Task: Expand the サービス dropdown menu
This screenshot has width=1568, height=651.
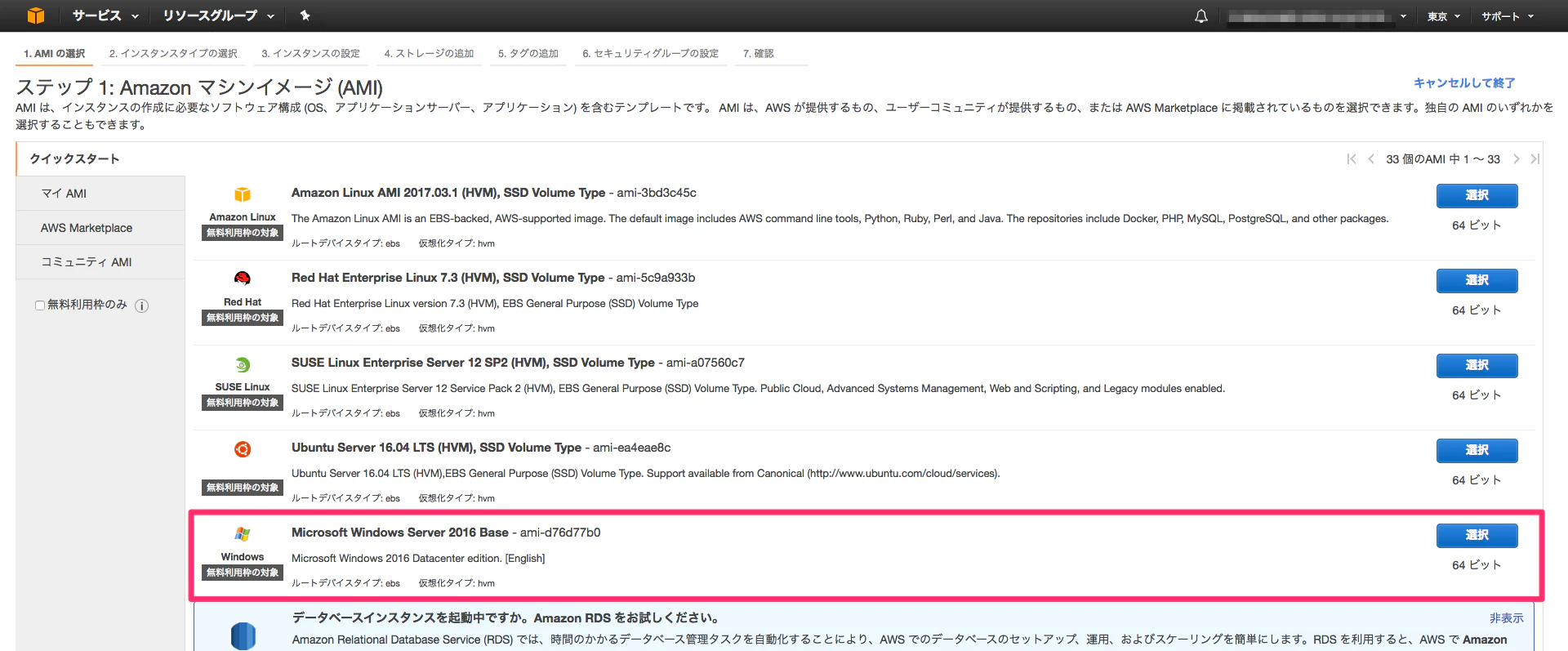Action: coord(105,16)
